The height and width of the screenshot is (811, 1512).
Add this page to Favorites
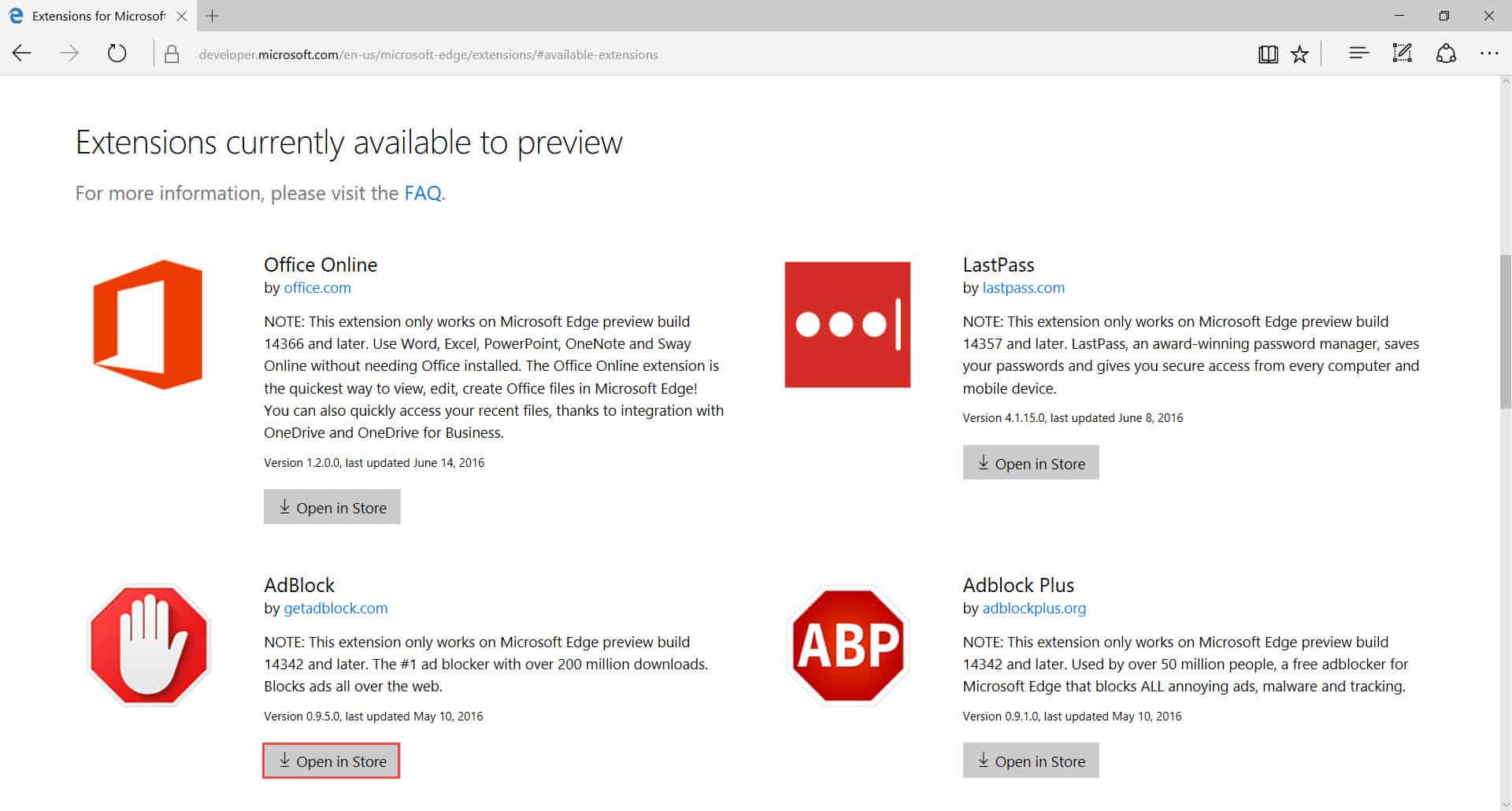1300,54
